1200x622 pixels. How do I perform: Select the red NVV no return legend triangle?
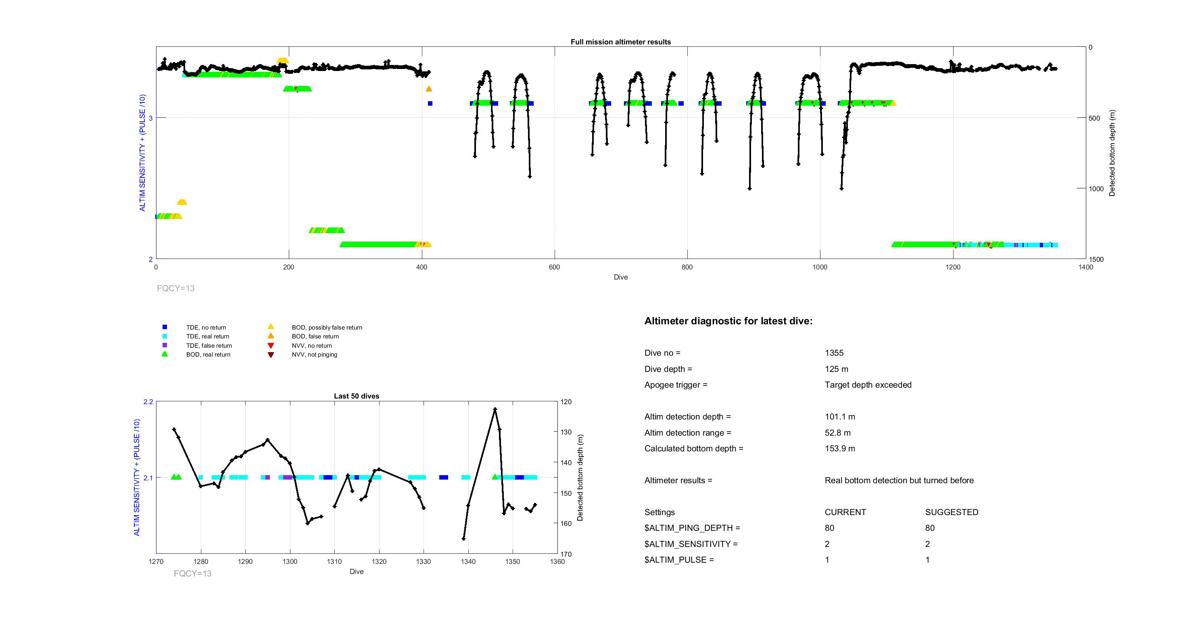coord(270,345)
